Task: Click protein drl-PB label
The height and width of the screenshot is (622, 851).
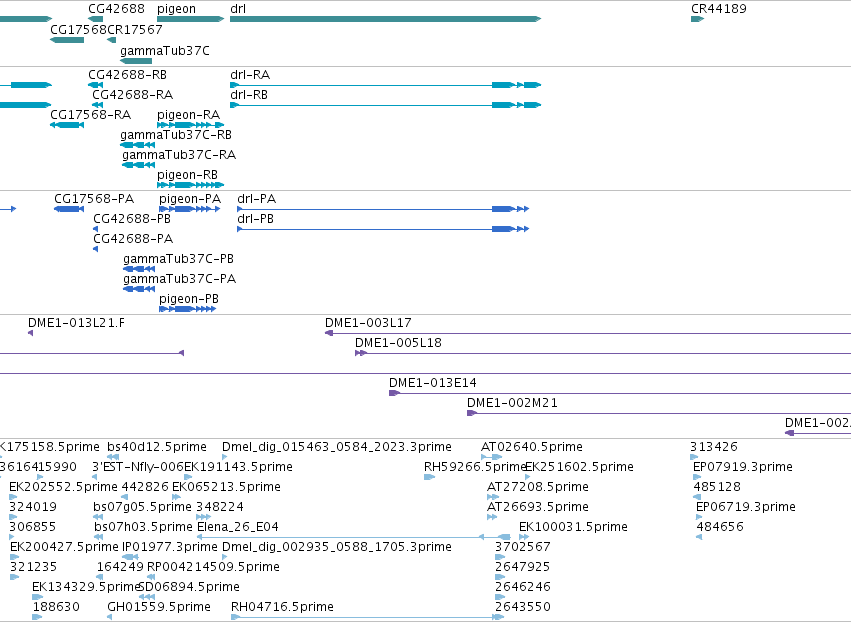Action: coord(255,219)
